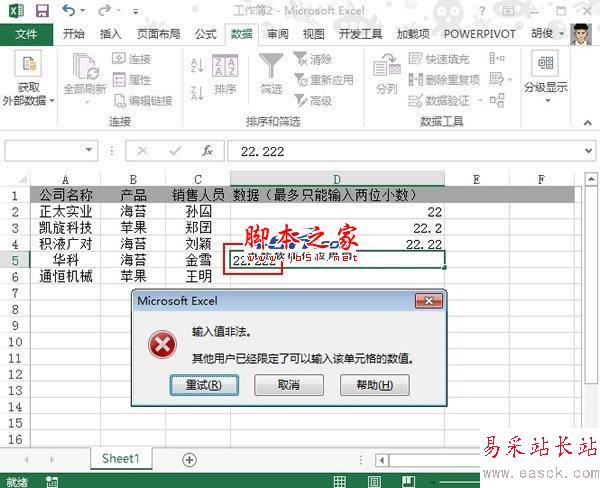Select column D header
The height and width of the screenshot is (488, 600).
pos(337,179)
